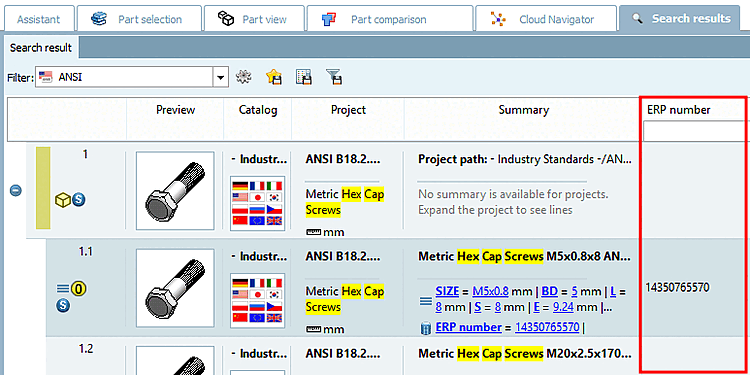750x375 pixels.
Task: Click the yellow 3D cube icon in row 1
Action: click(x=63, y=200)
